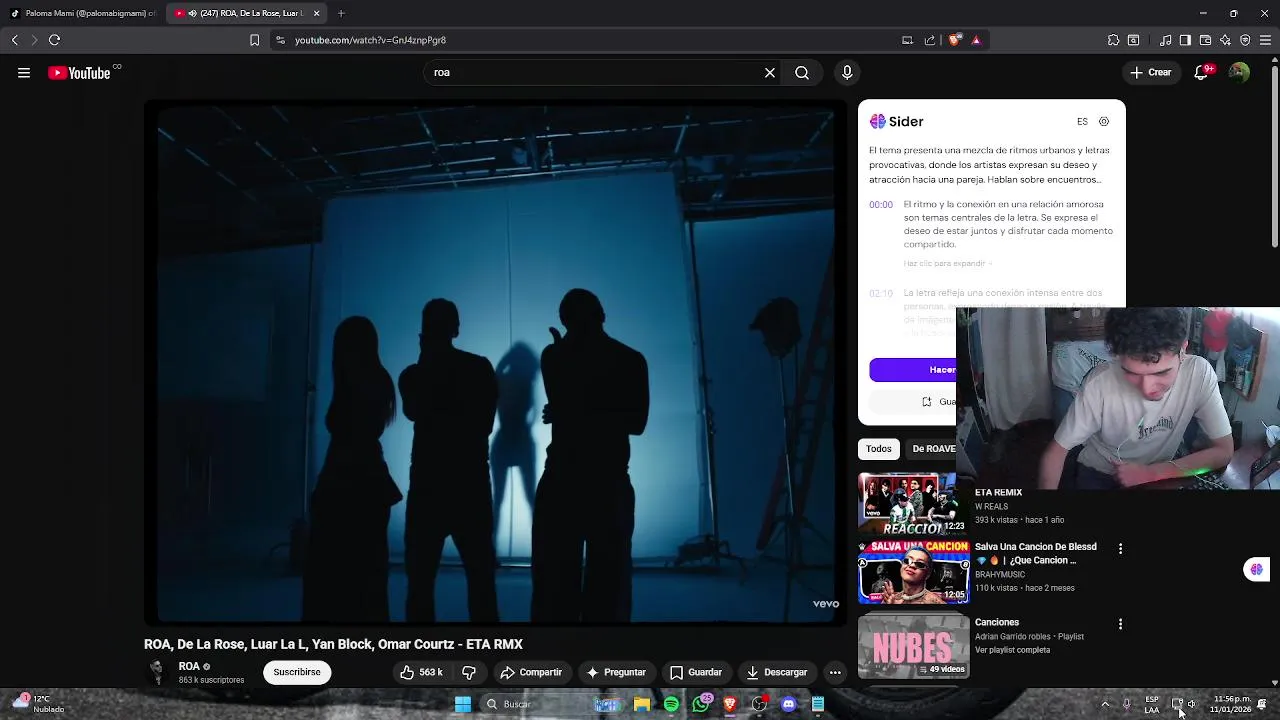Click the Descargar button
Screen dimensions: 1280x720
pyautogui.click(x=777, y=672)
